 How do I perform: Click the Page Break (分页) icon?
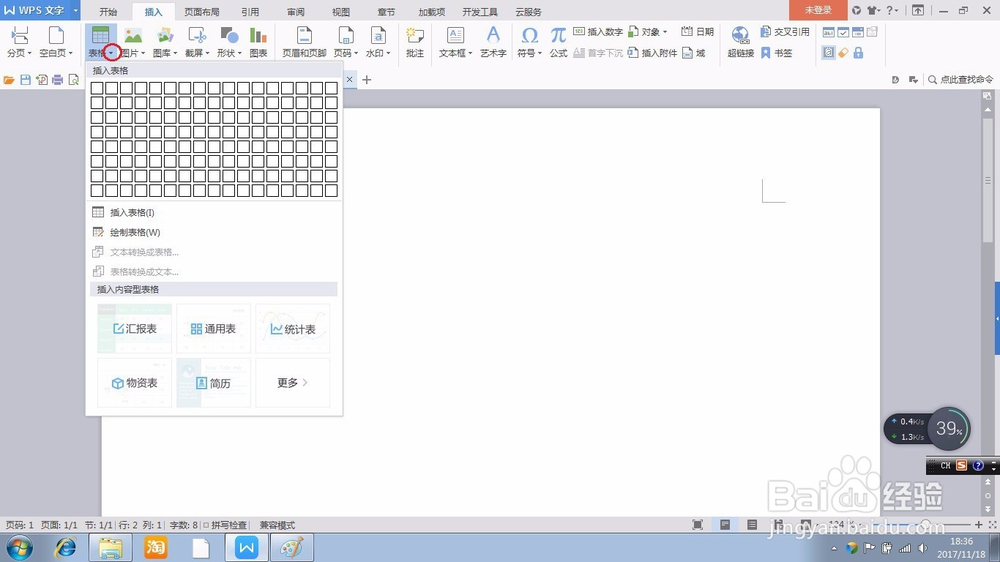[19, 36]
